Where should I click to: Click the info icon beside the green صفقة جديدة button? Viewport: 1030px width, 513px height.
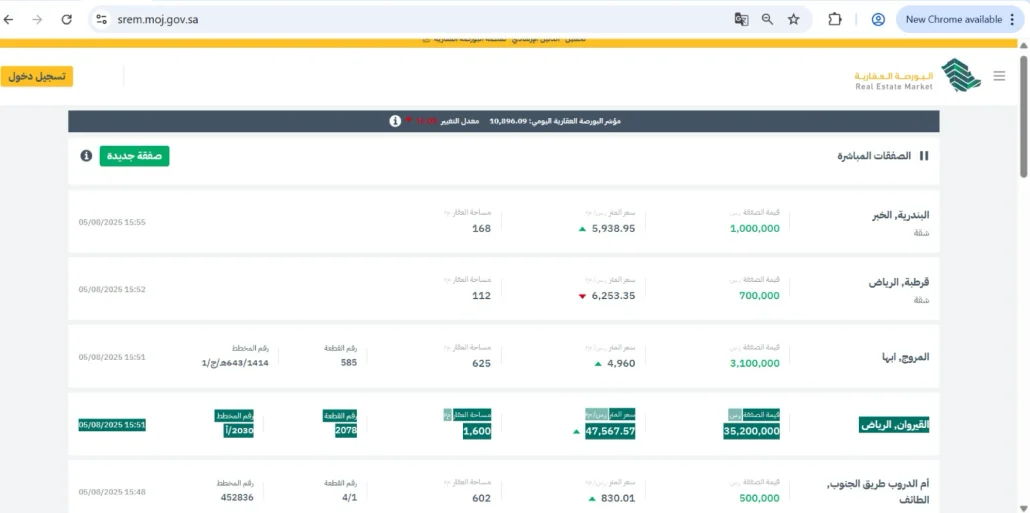point(86,156)
